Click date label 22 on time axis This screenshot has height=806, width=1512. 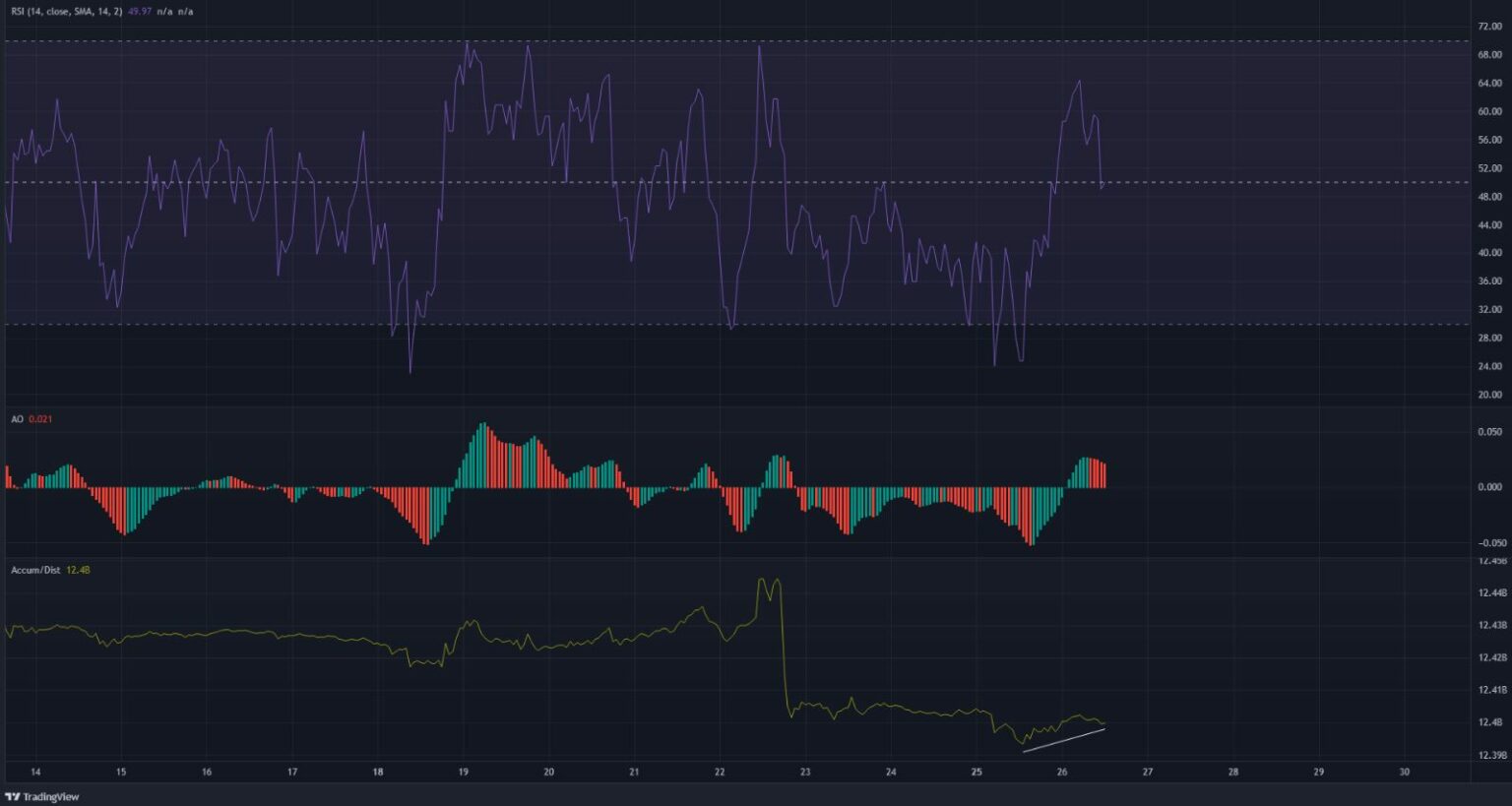click(x=720, y=773)
